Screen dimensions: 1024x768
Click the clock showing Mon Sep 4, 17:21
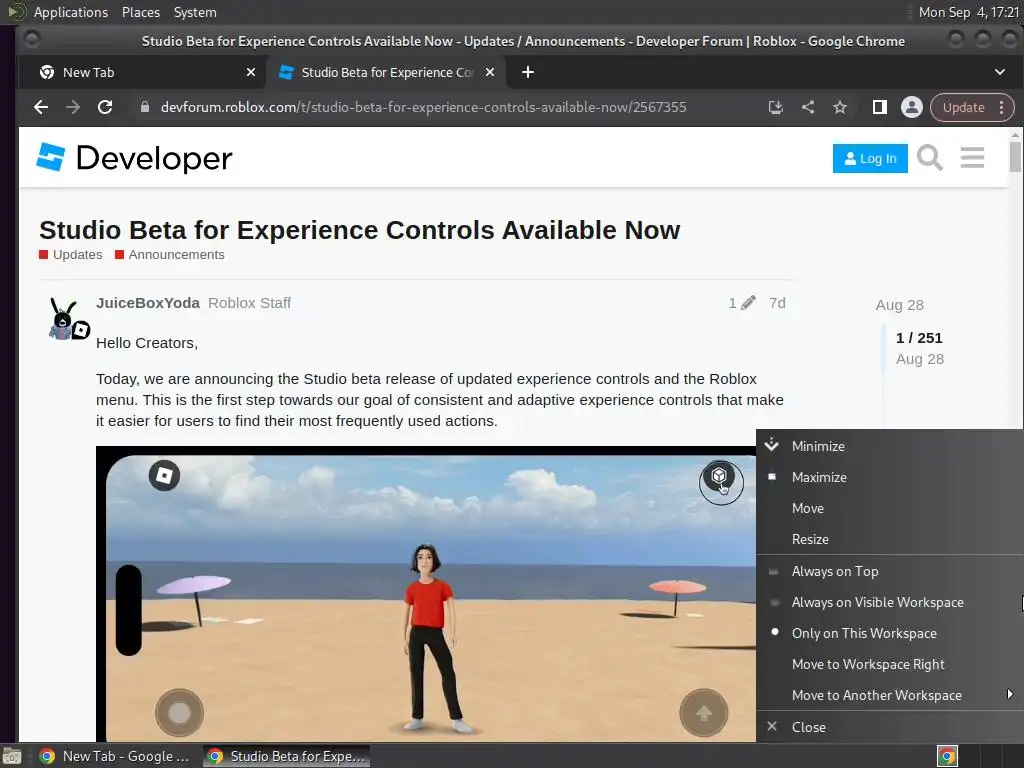click(x=968, y=12)
